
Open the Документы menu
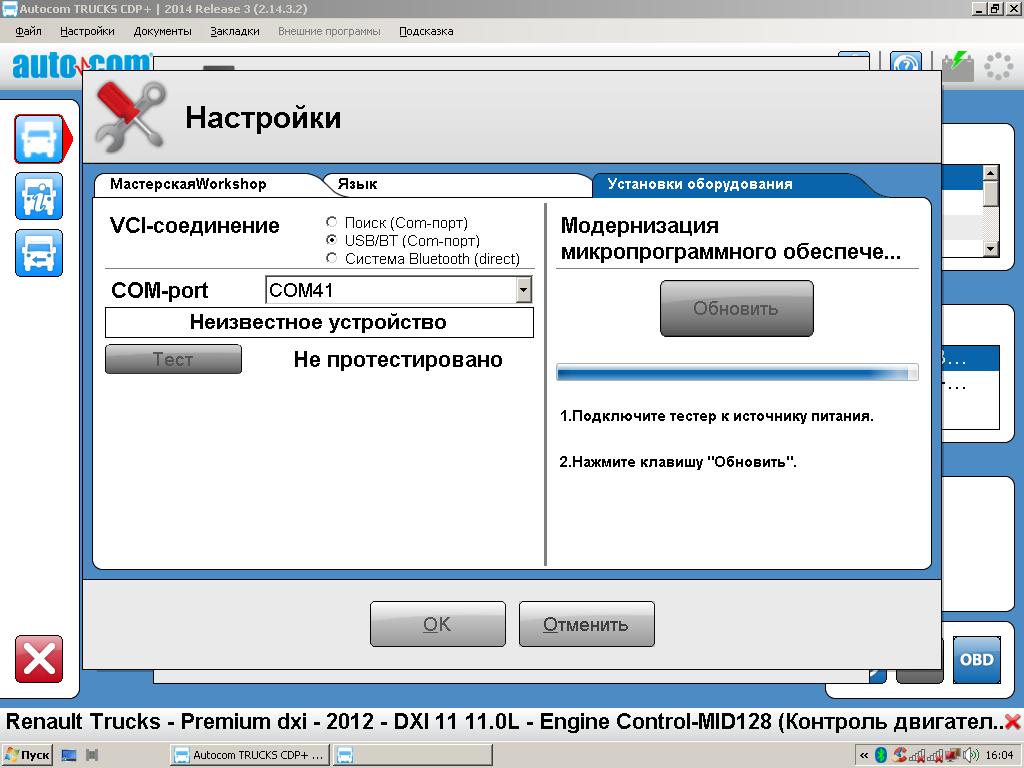tap(162, 31)
